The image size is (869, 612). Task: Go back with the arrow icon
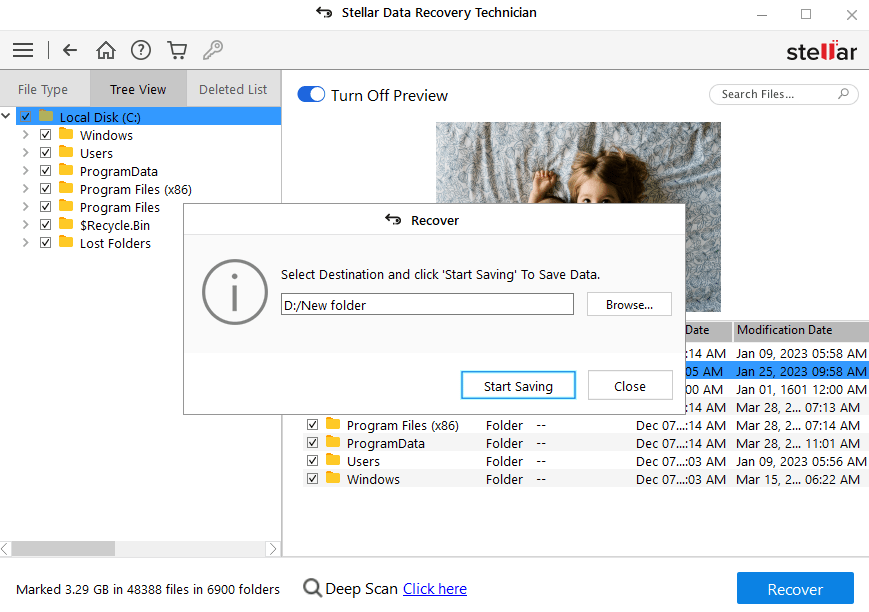[x=70, y=50]
